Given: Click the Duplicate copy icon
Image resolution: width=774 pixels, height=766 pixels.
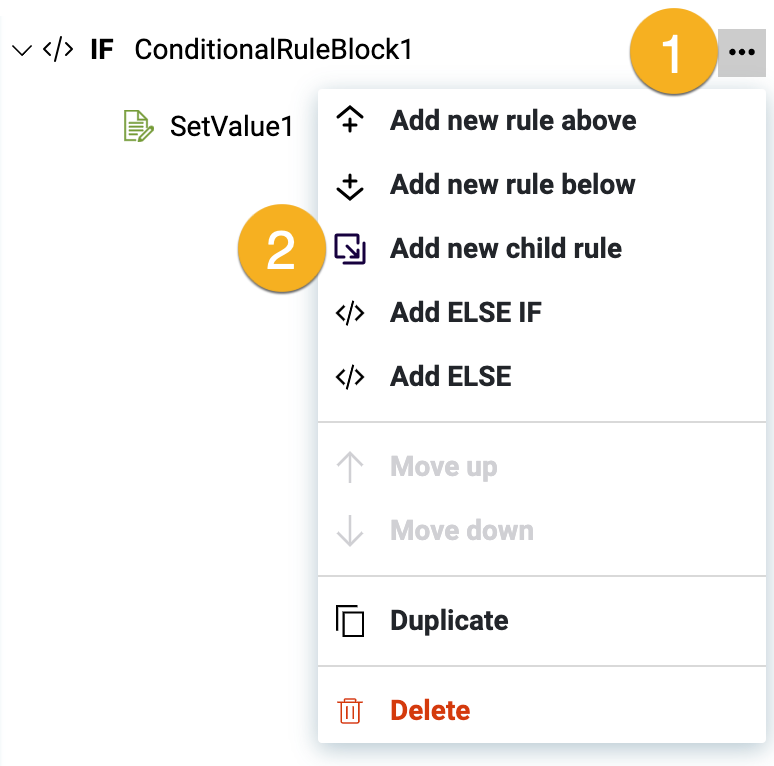Looking at the screenshot, I should [x=350, y=621].
